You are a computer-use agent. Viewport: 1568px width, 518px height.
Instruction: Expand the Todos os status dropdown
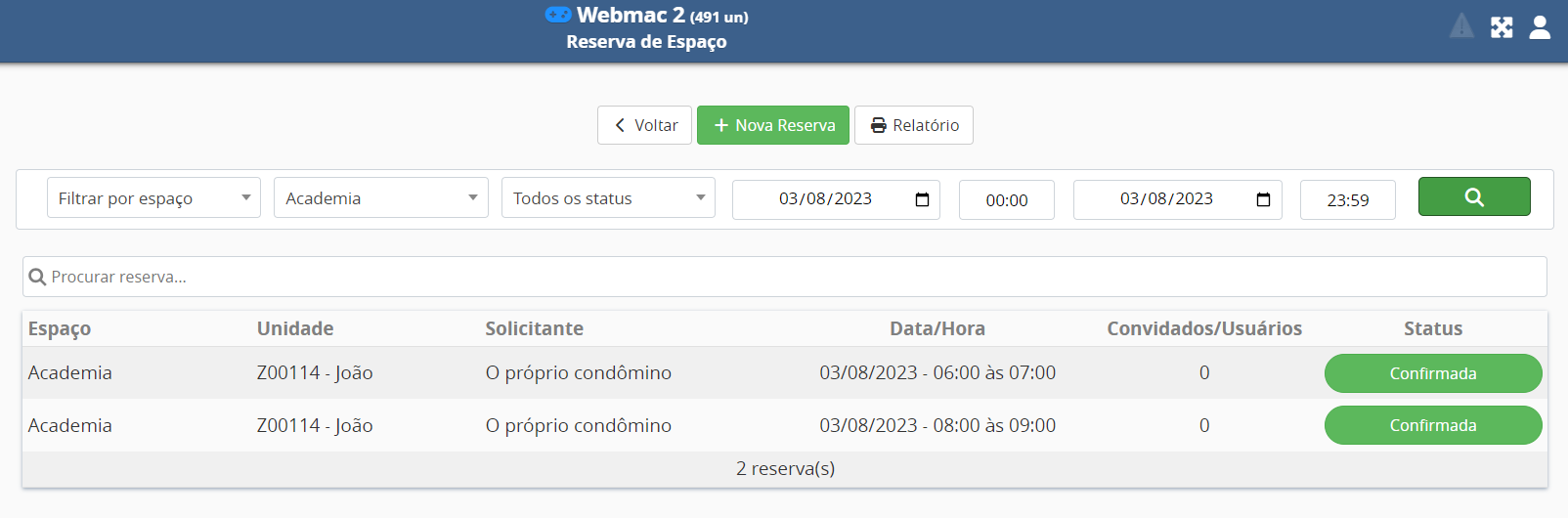click(607, 198)
